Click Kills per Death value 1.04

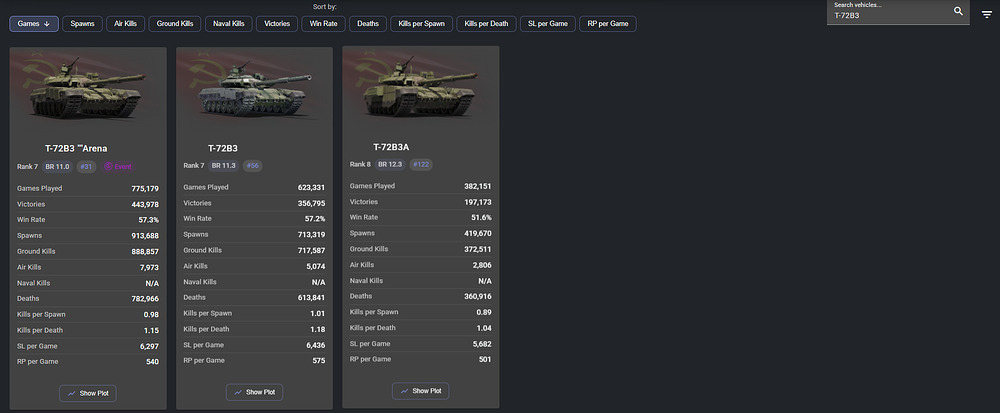pyautogui.click(x=484, y=328)
